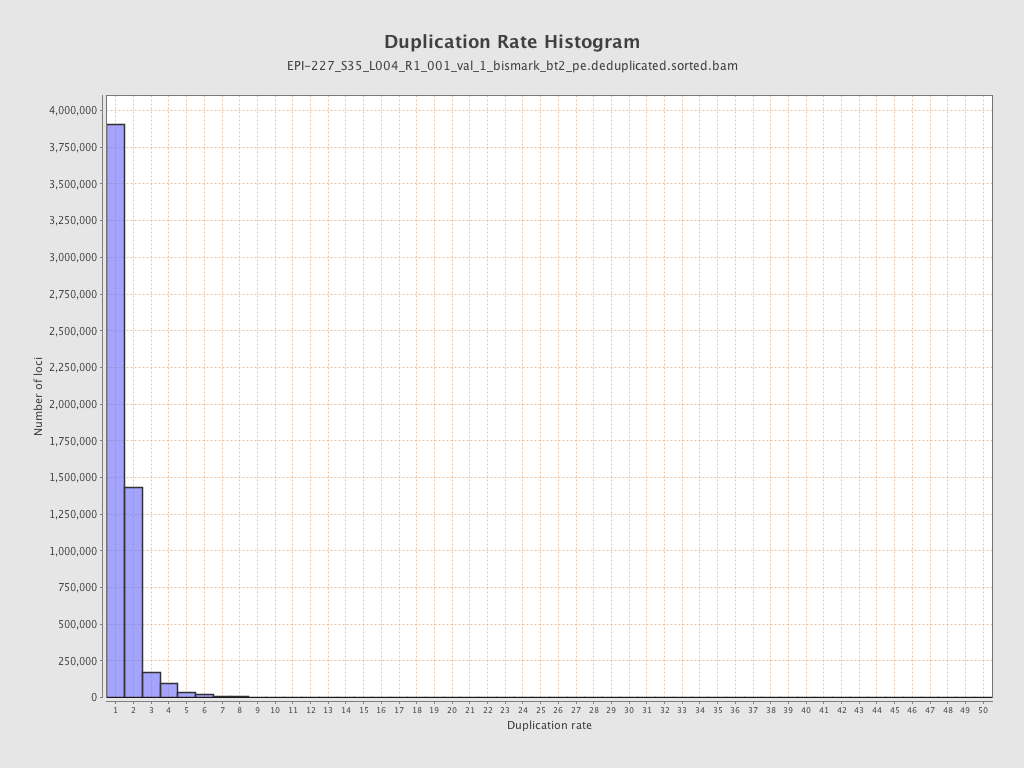This screenshot has width=1024, height=768.
Task: Click x-axis tick label 23
Action: (x=505, y=710)
